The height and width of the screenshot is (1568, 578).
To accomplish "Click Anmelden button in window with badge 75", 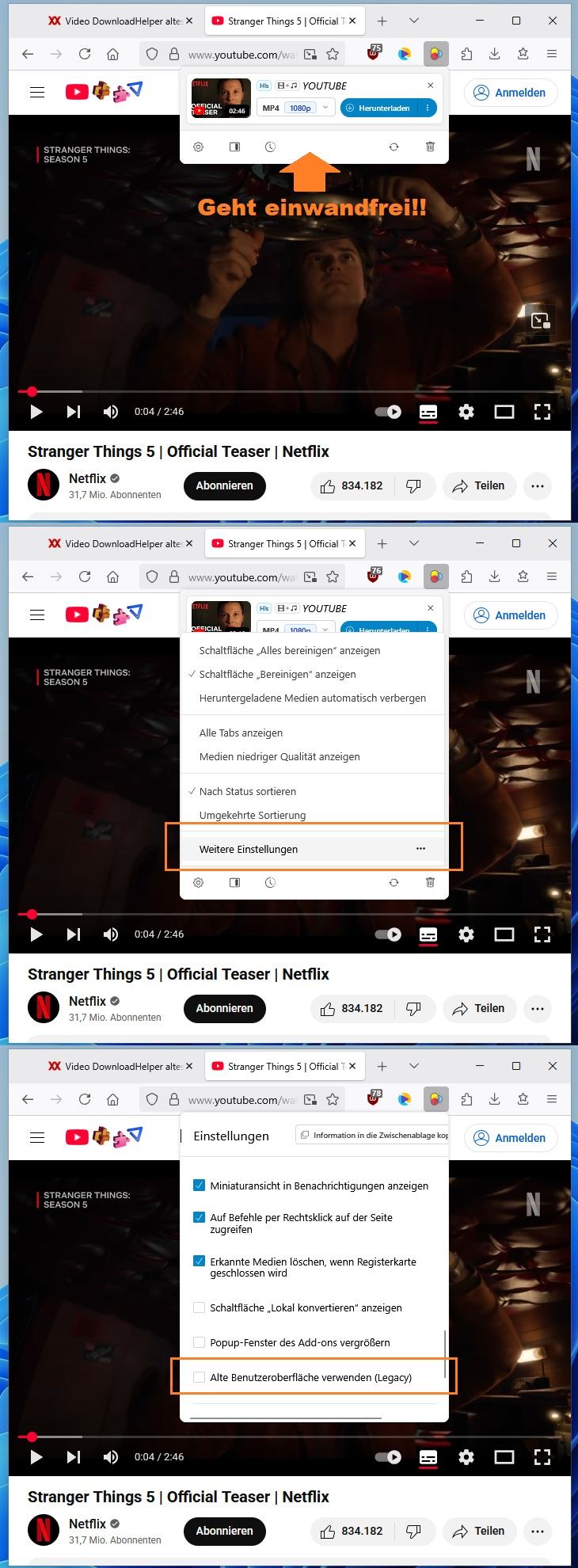I will (x=510, y=93).
